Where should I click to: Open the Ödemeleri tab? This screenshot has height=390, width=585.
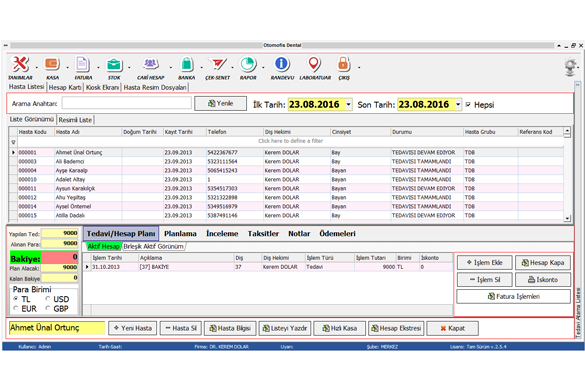pos(337,234)
